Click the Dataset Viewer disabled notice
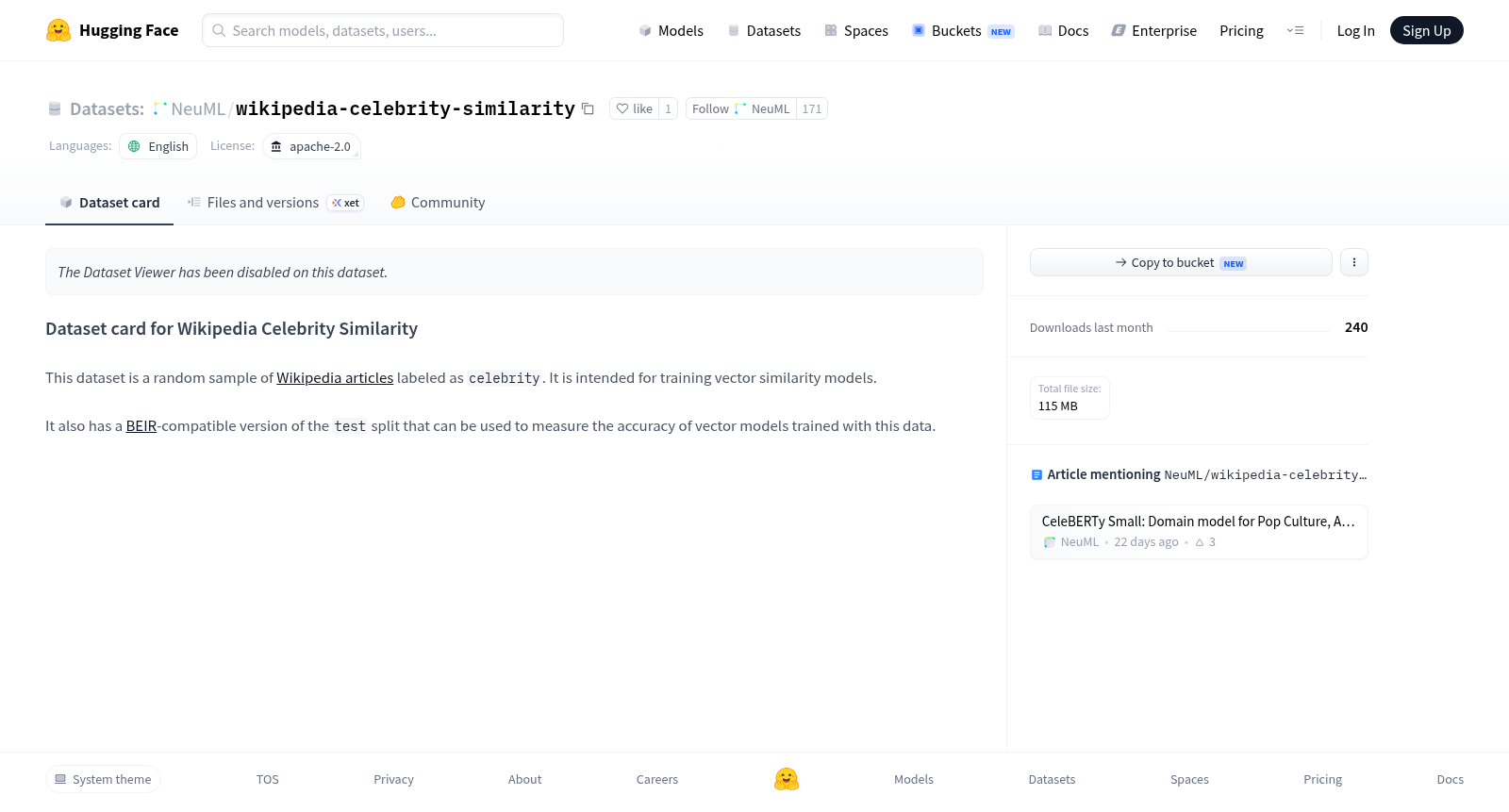The width and height of the screenshot is (1509, 812). click(x=514, y=272)
